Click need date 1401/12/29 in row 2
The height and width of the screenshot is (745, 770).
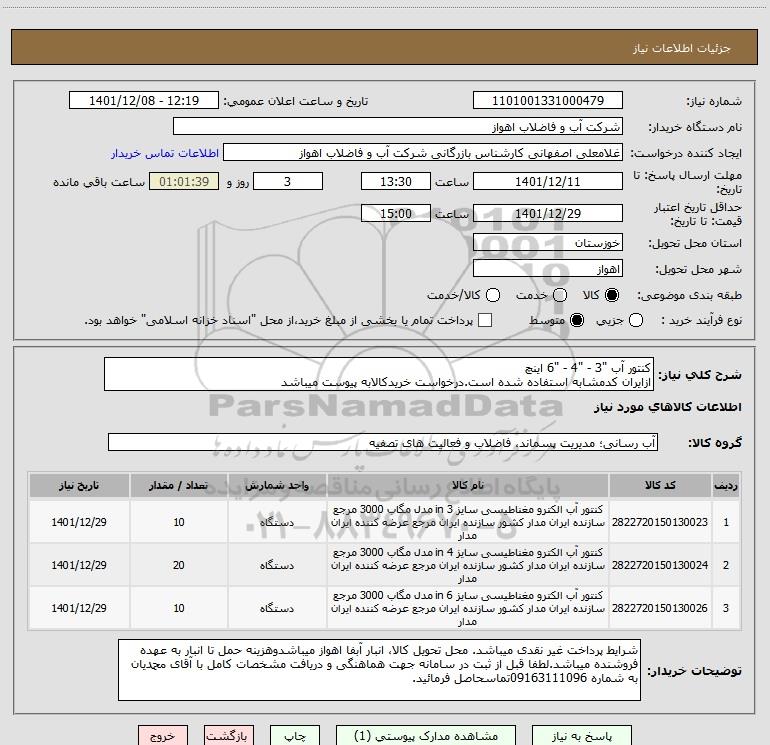79,565
